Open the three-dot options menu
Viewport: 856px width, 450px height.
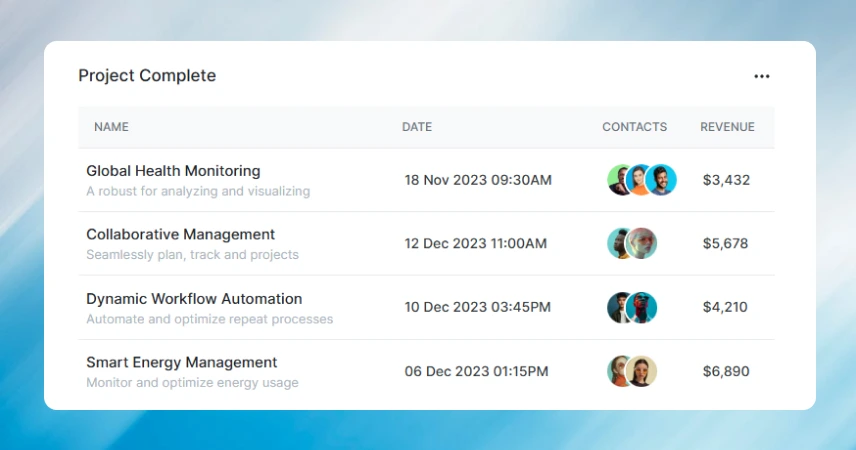tap(762, 76)
